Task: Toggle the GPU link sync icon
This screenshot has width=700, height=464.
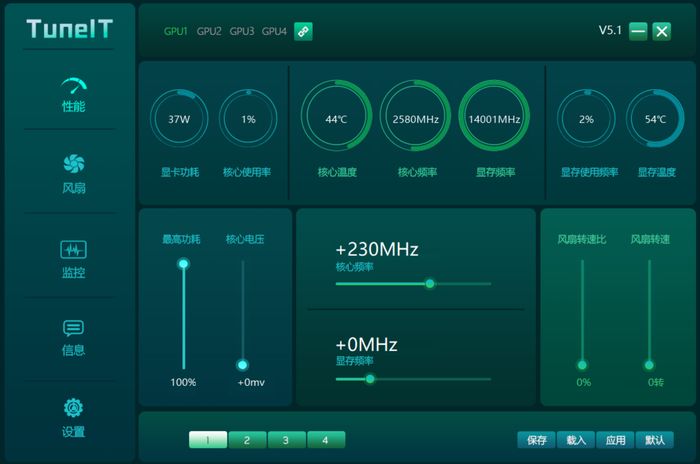Action: (x=303, y=31)
